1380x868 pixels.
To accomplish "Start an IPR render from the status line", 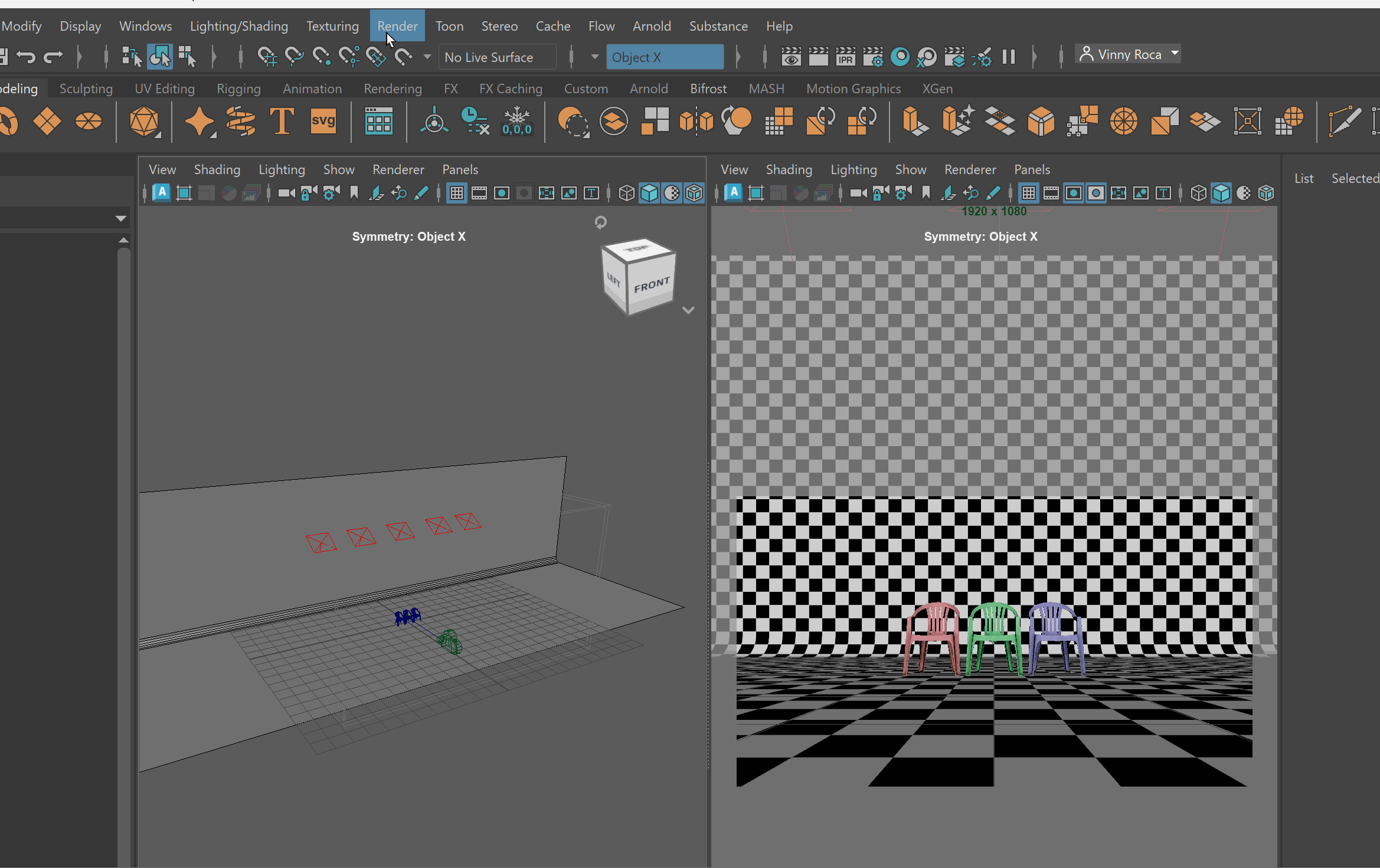I will click(845, 57).
